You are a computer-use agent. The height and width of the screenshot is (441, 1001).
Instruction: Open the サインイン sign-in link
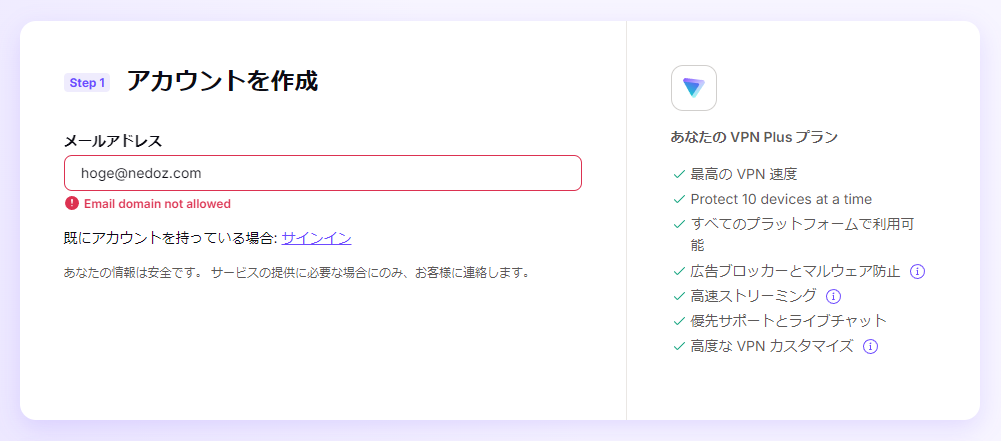317,239
